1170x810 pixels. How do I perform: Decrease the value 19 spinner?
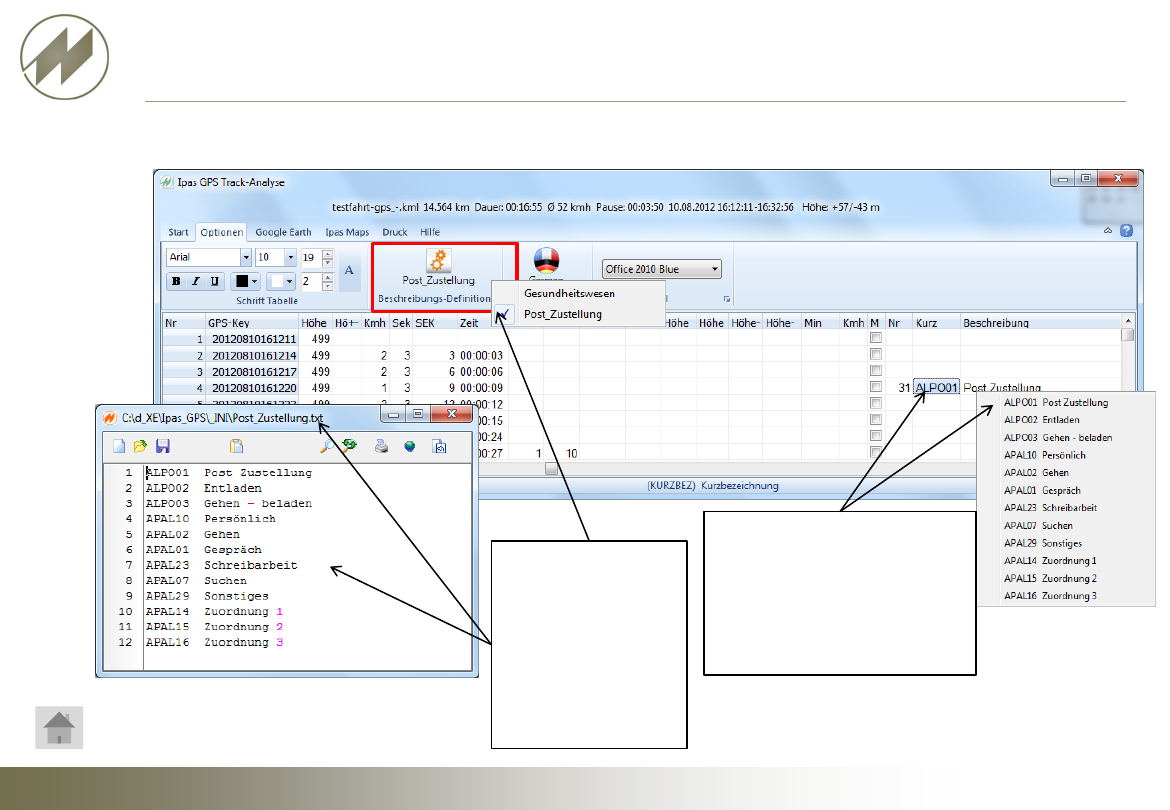[x=327, y=262]
